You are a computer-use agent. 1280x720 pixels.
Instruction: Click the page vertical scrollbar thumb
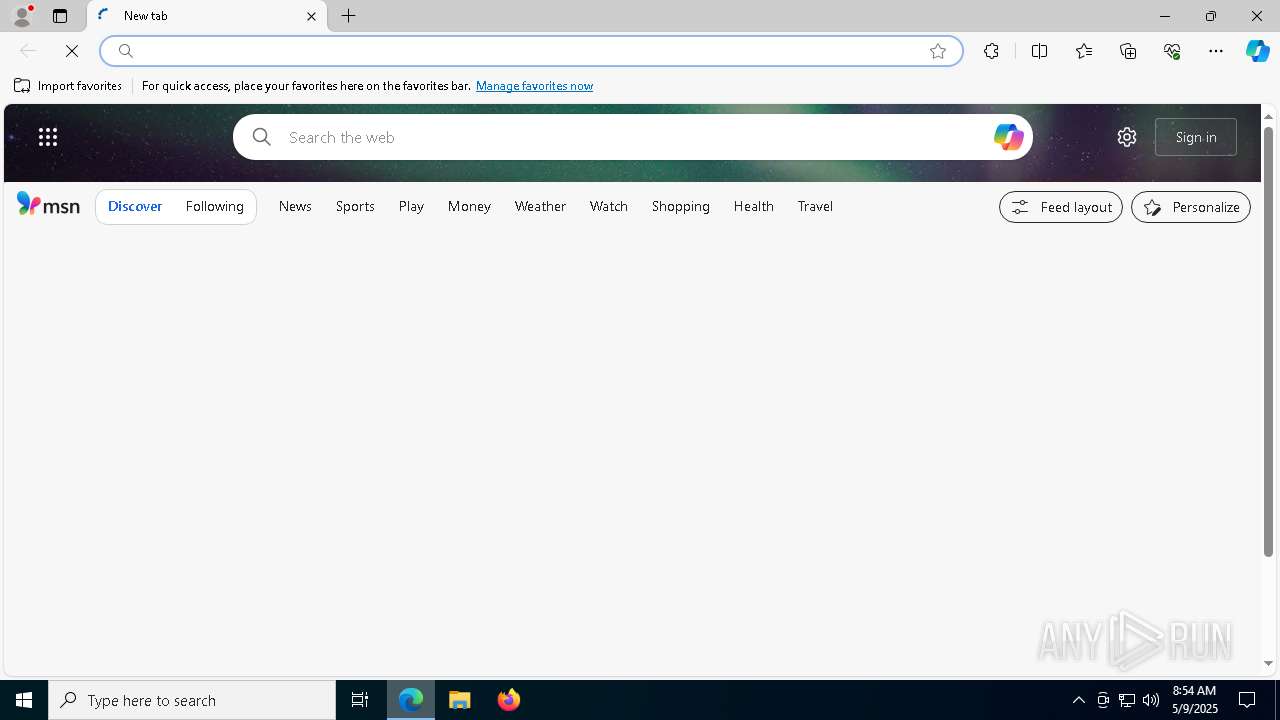point(1268,341)
